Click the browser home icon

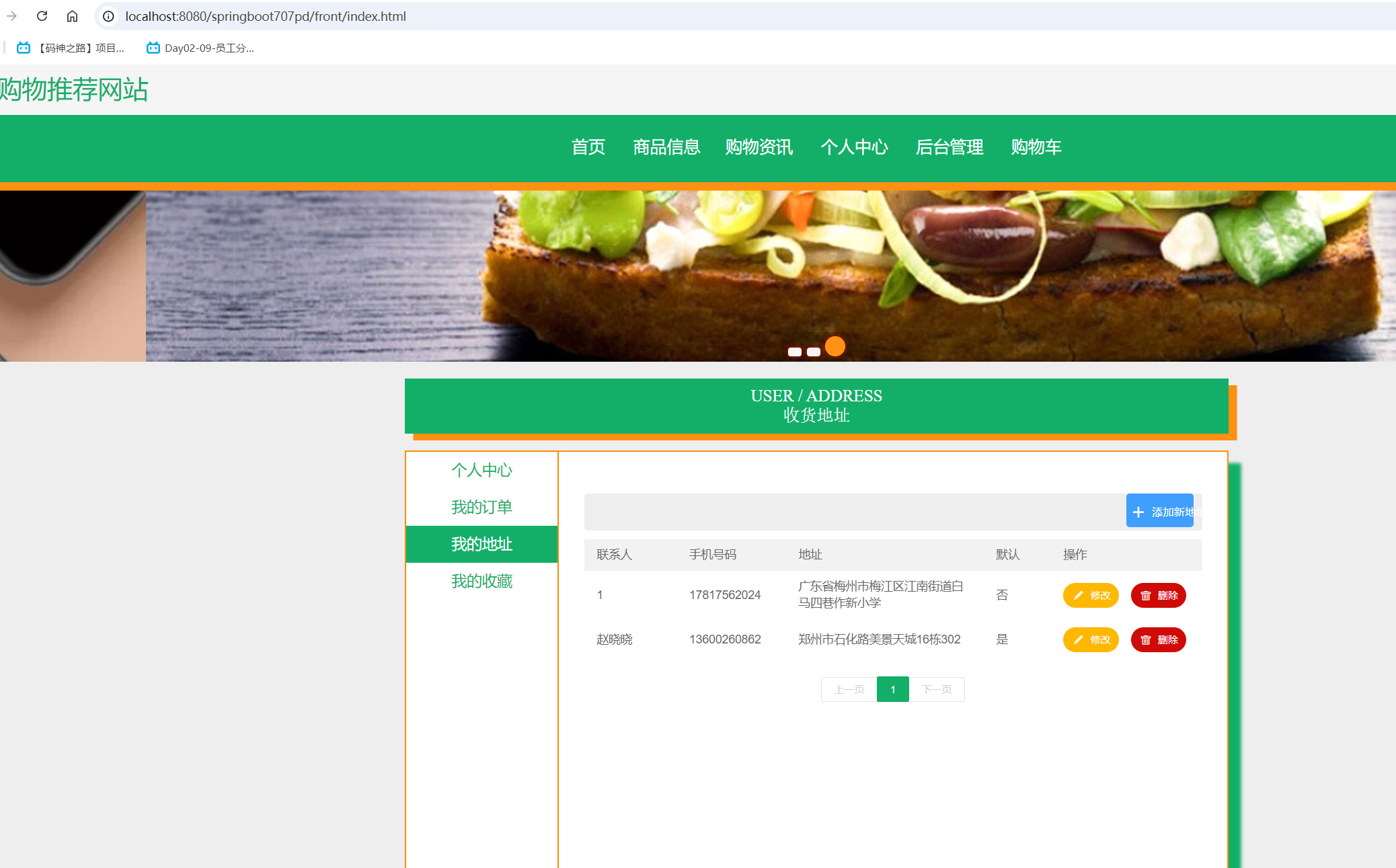pos(72,16)
